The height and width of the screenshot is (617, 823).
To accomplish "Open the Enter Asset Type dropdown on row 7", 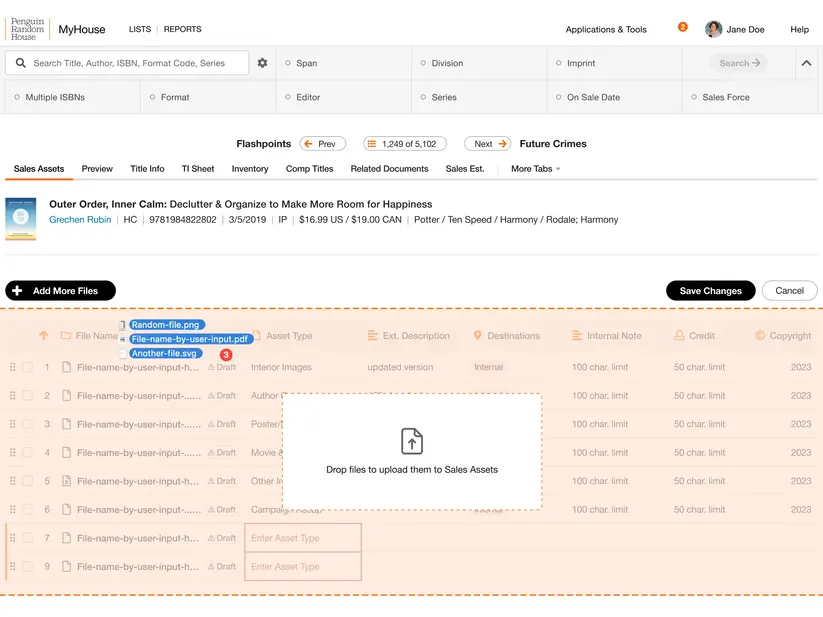I will [x=303, y=538].
